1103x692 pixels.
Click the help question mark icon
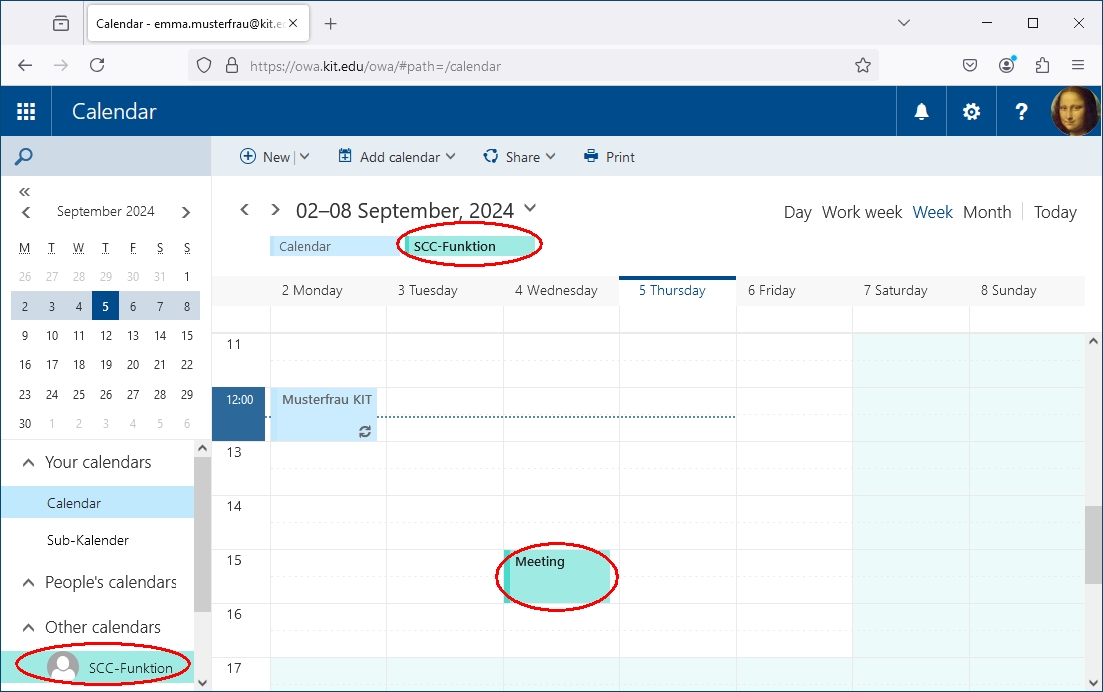[1021, 112]
